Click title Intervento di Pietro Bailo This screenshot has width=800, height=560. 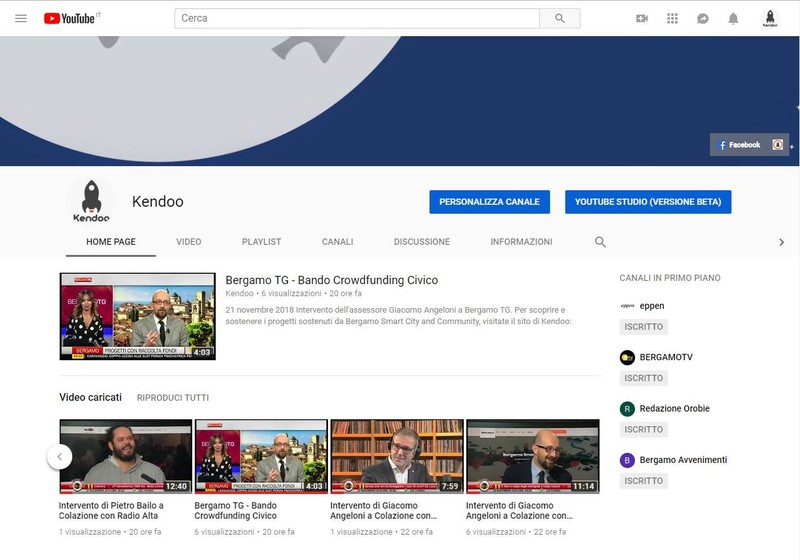pyautogui.click(x=111, y=511)
